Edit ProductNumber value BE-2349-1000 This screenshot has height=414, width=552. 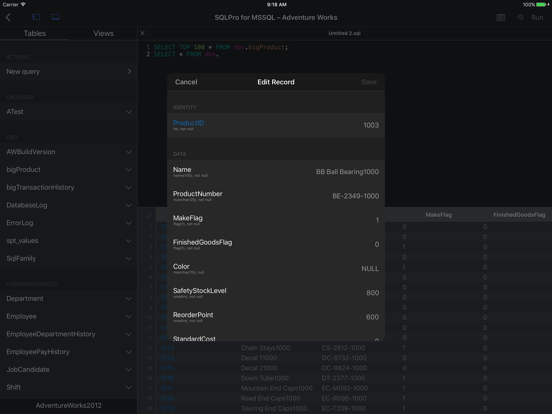pyautogui.click(x=356, y=196)
